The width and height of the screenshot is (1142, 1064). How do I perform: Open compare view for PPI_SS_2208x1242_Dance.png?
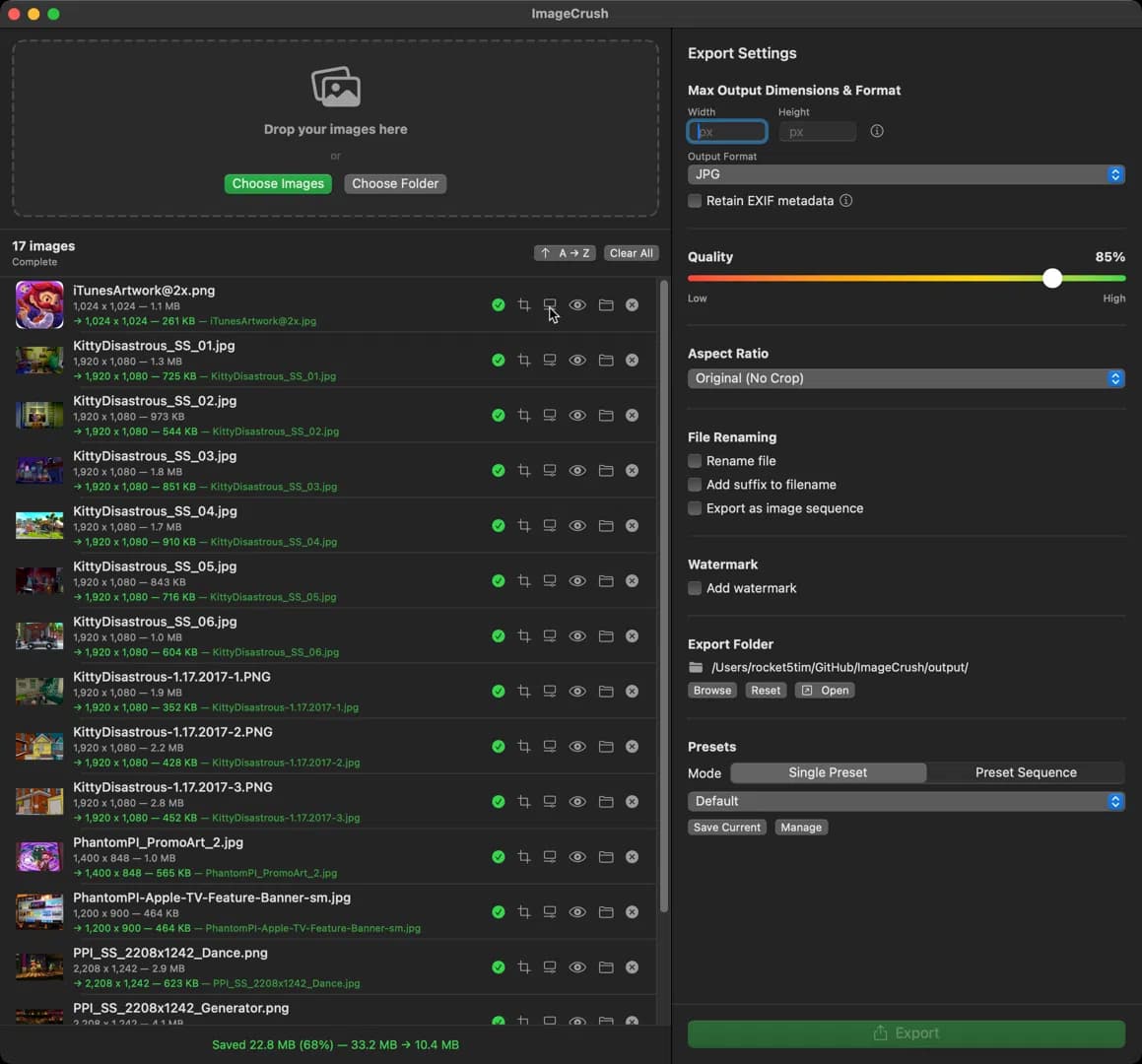[550, 967]
